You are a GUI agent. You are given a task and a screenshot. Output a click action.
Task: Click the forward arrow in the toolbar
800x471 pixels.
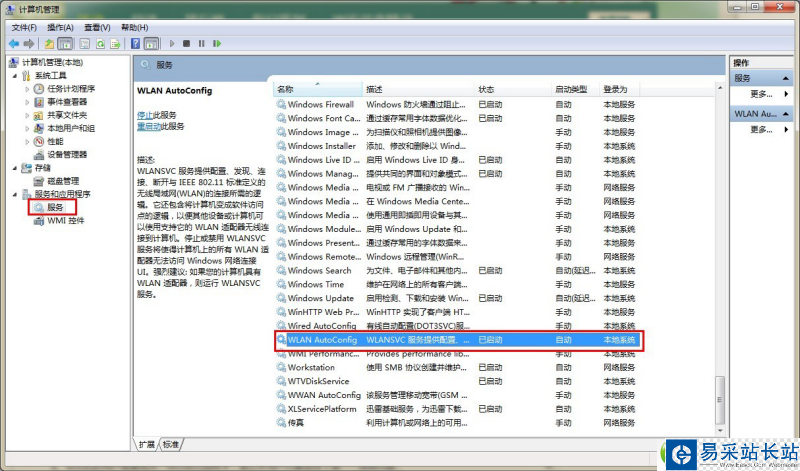(x=30, y=44)
